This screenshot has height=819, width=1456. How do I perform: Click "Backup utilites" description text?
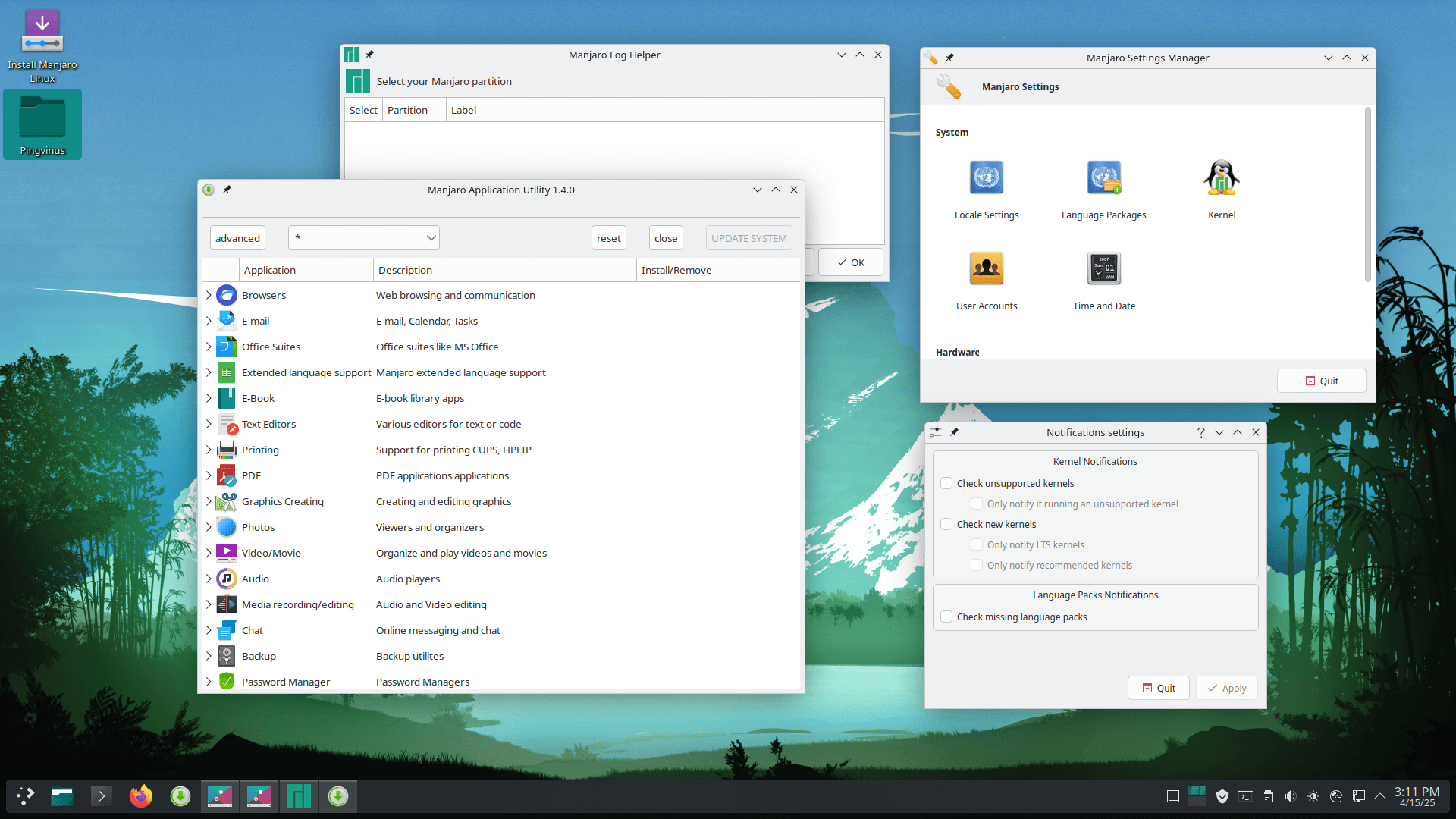click(x=409, y=656)
